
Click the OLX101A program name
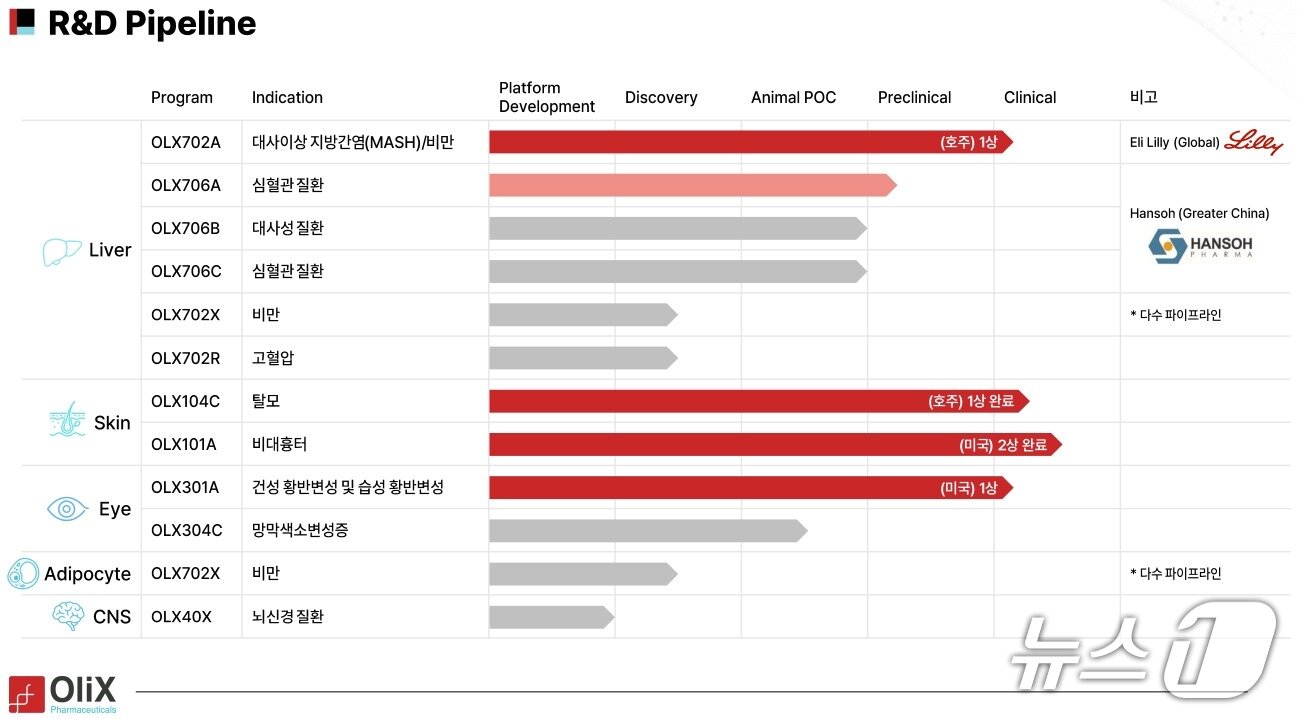185,445
